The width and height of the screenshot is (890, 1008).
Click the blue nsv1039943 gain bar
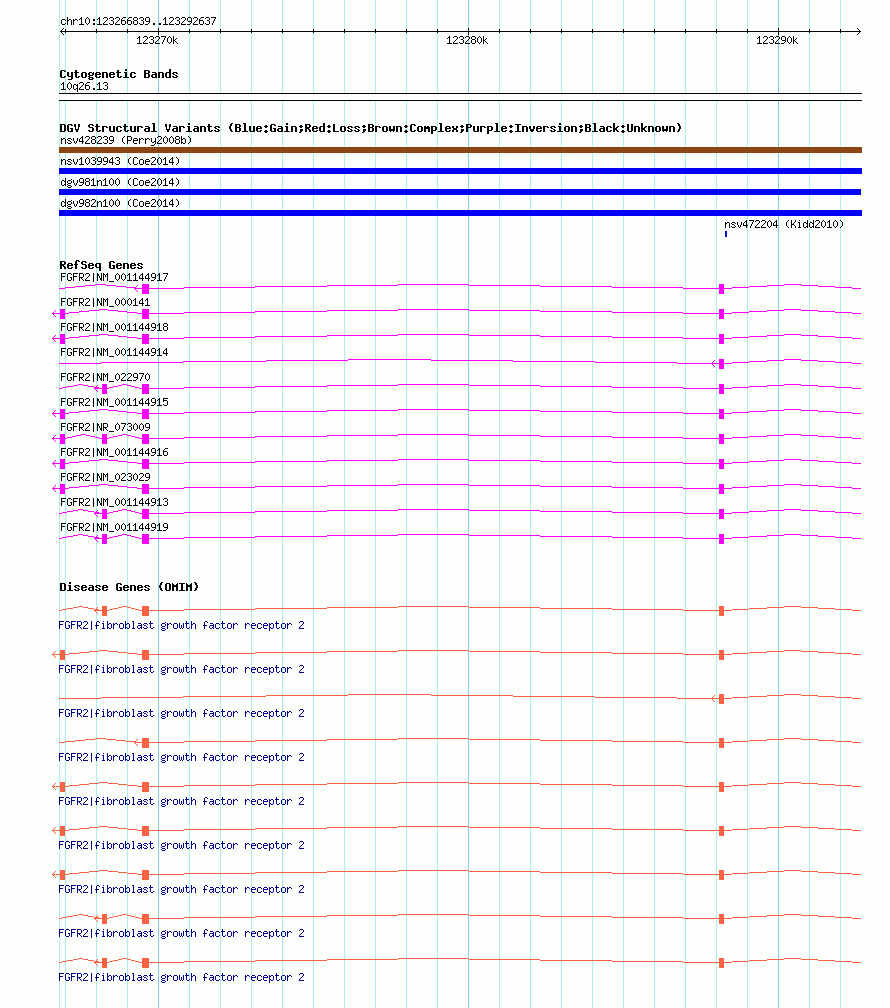click(x=460, y=171)
